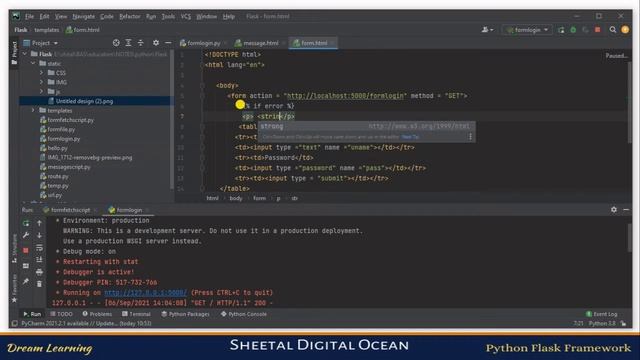Screen dimensions: 640x360
Task: Click the debug bug icon in top toolbar
Action: [573, 30]
